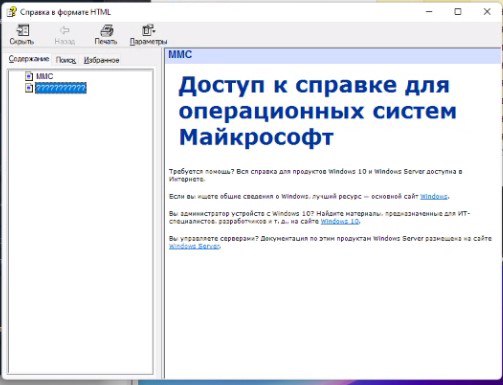This screenshot has height=385, width=503.
Task: Click the help window title bar icon
Action: coord(11,12)
